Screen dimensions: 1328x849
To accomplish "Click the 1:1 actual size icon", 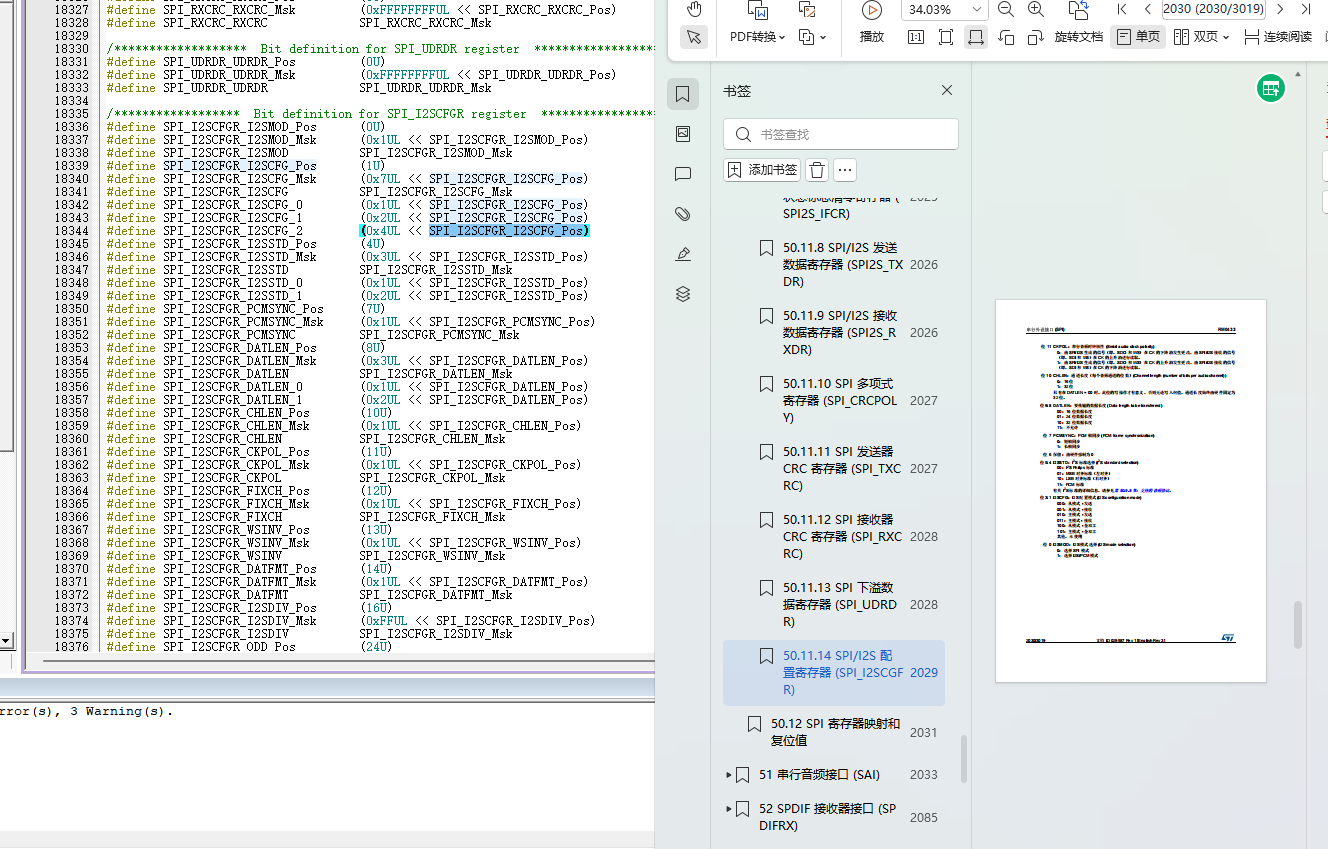I will coord(917,36).
